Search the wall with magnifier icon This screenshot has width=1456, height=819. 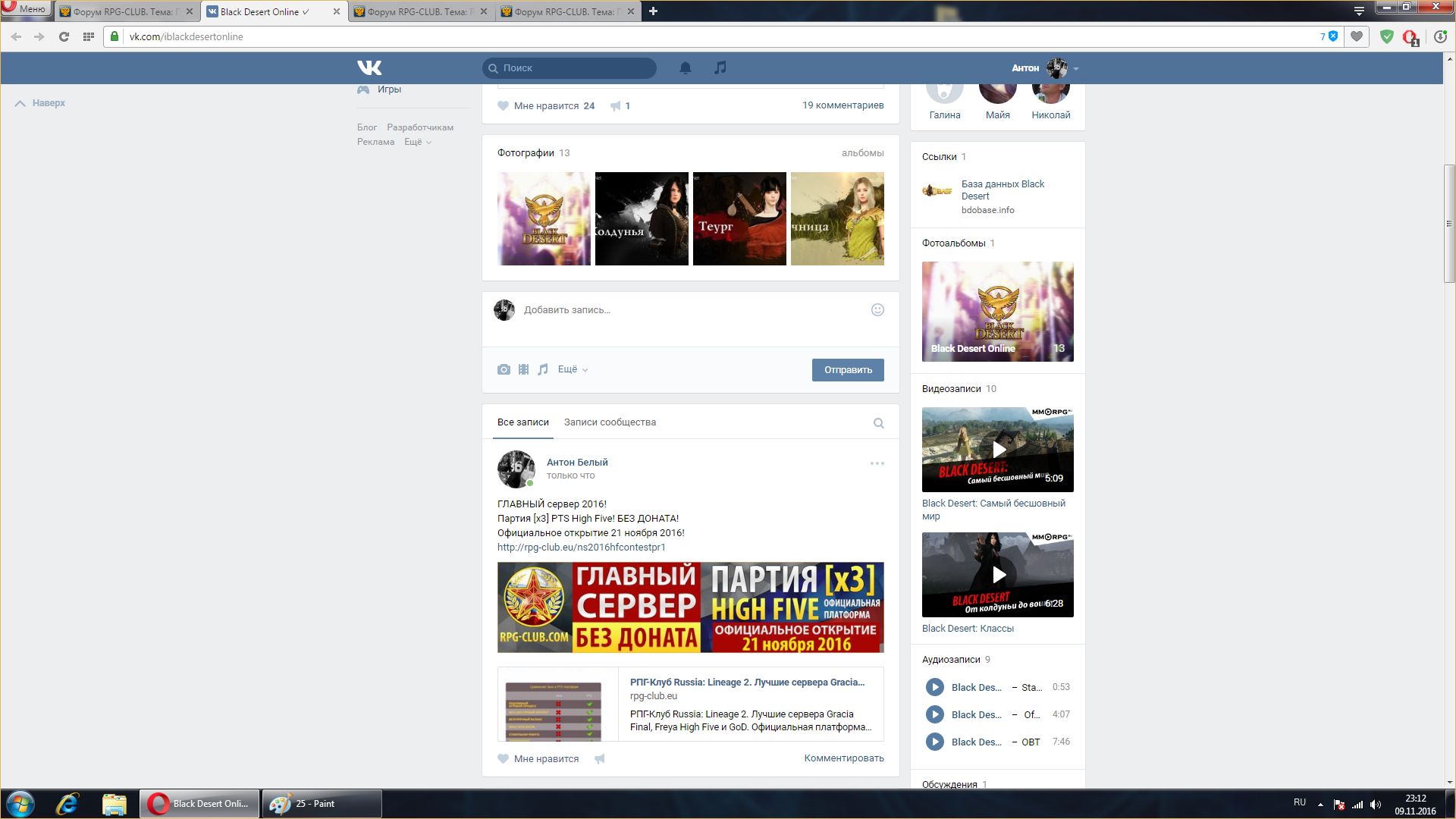click(x=878, y=423)
